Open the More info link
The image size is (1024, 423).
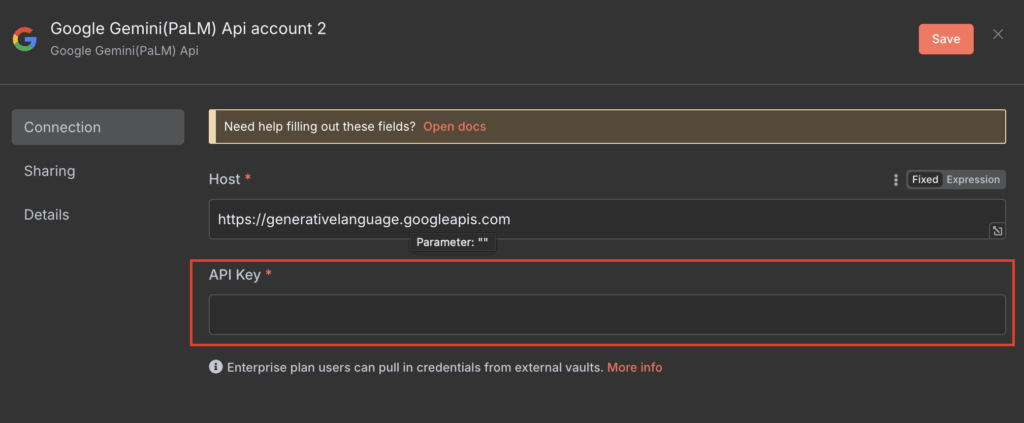[x=635, y=368]
